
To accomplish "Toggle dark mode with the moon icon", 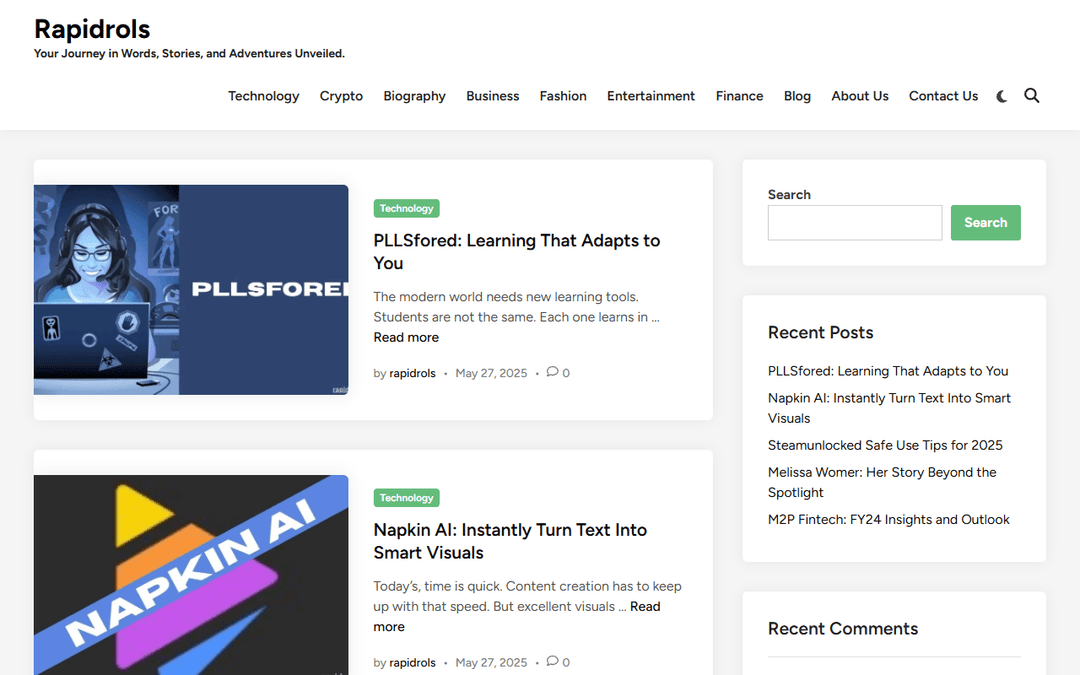I will click(x=1001, y=96).
